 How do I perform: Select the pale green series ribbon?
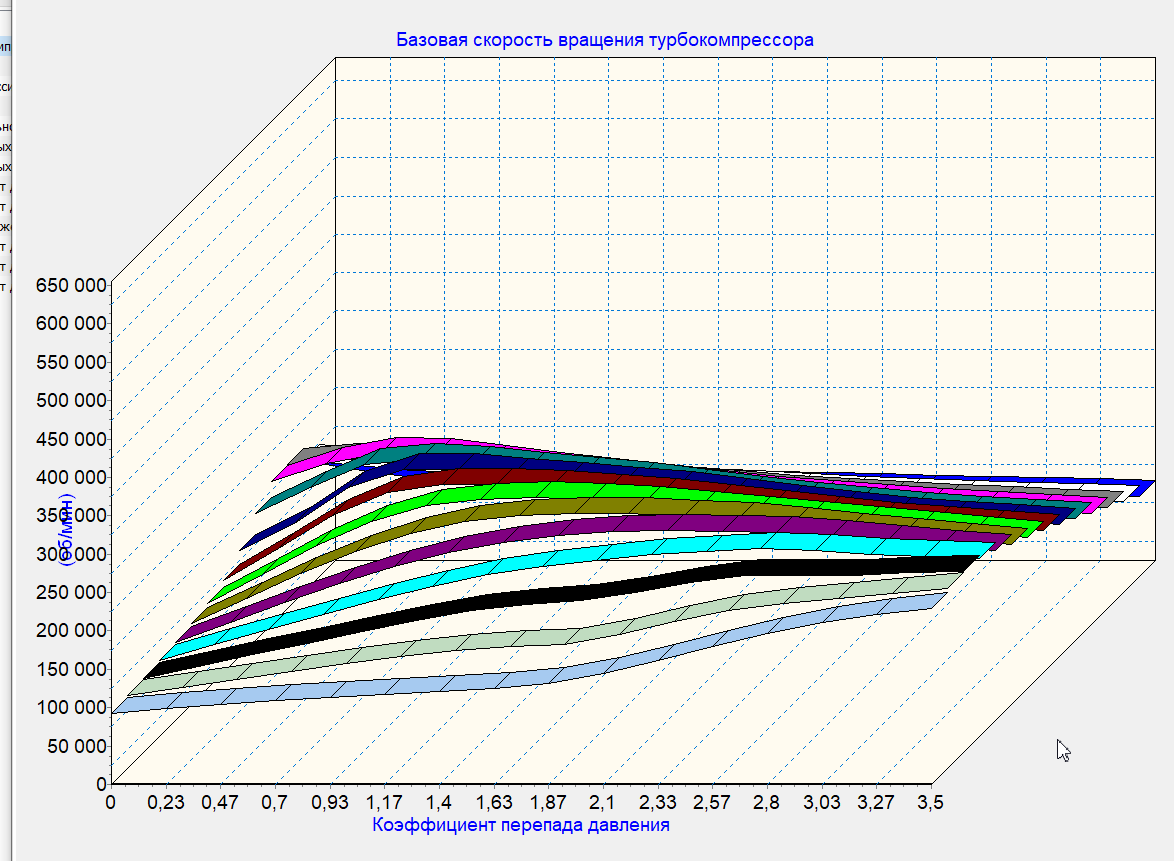tap(500, 639)
